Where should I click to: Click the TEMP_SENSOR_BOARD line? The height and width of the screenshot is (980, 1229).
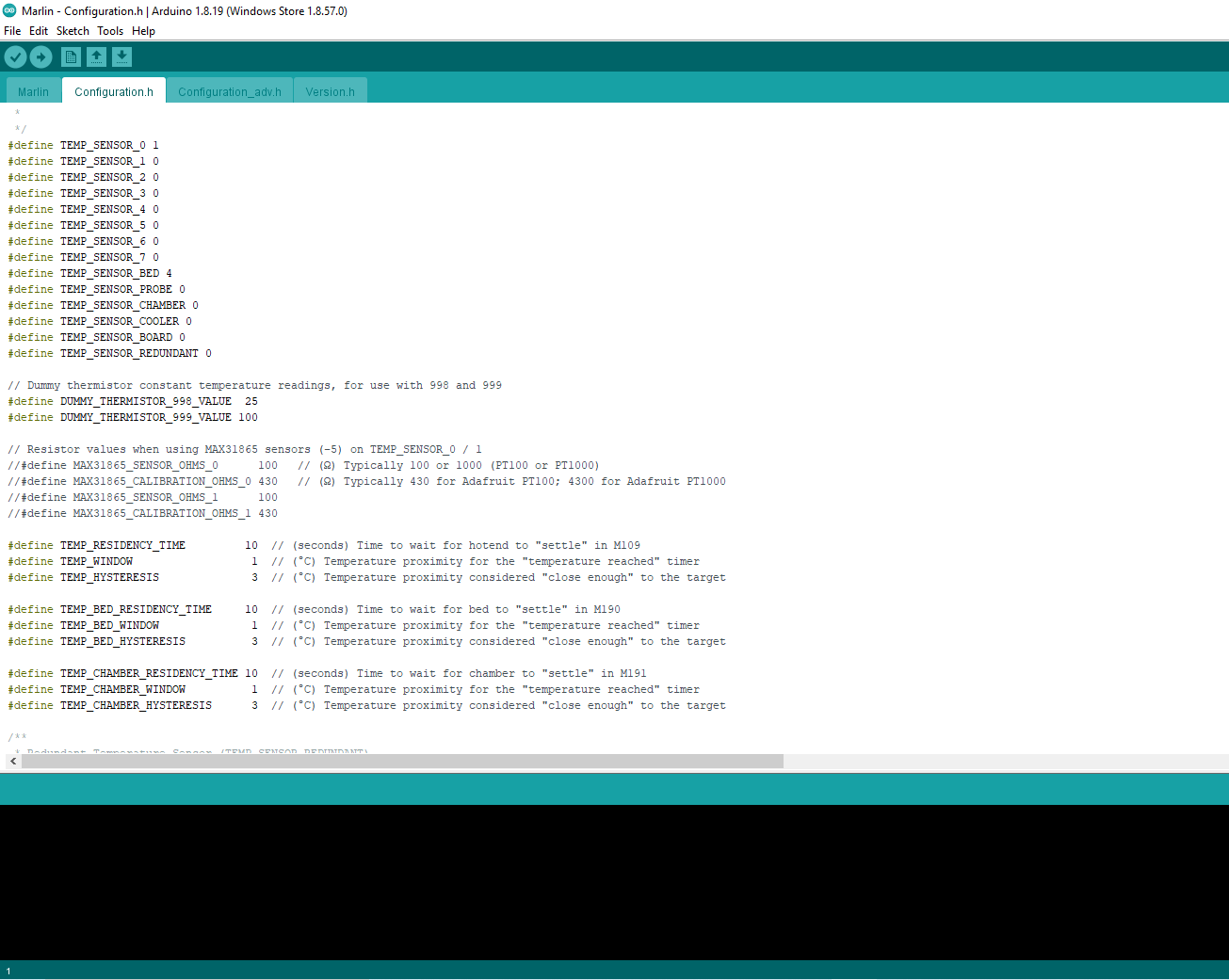tap(97, 337)
